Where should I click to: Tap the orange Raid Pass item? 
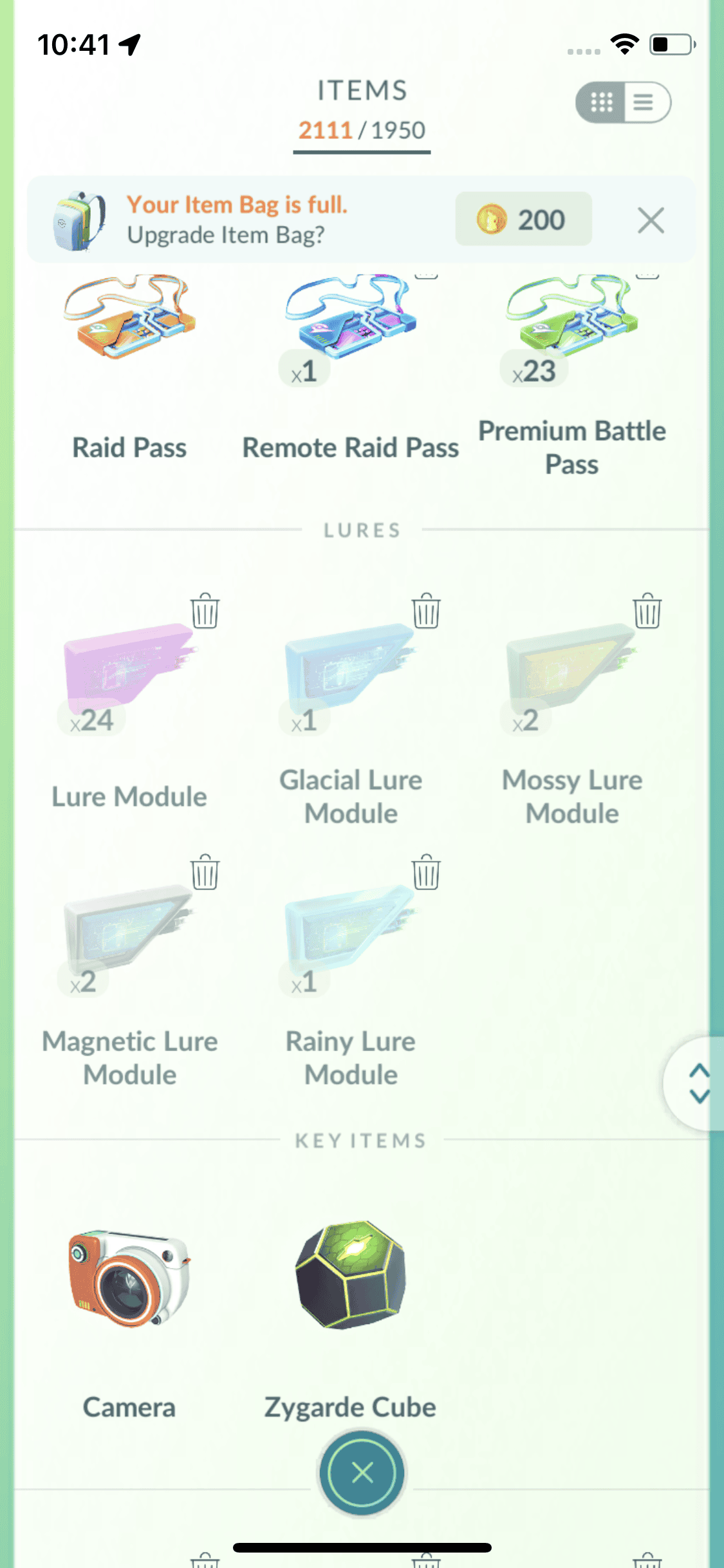tap(129, 317)
